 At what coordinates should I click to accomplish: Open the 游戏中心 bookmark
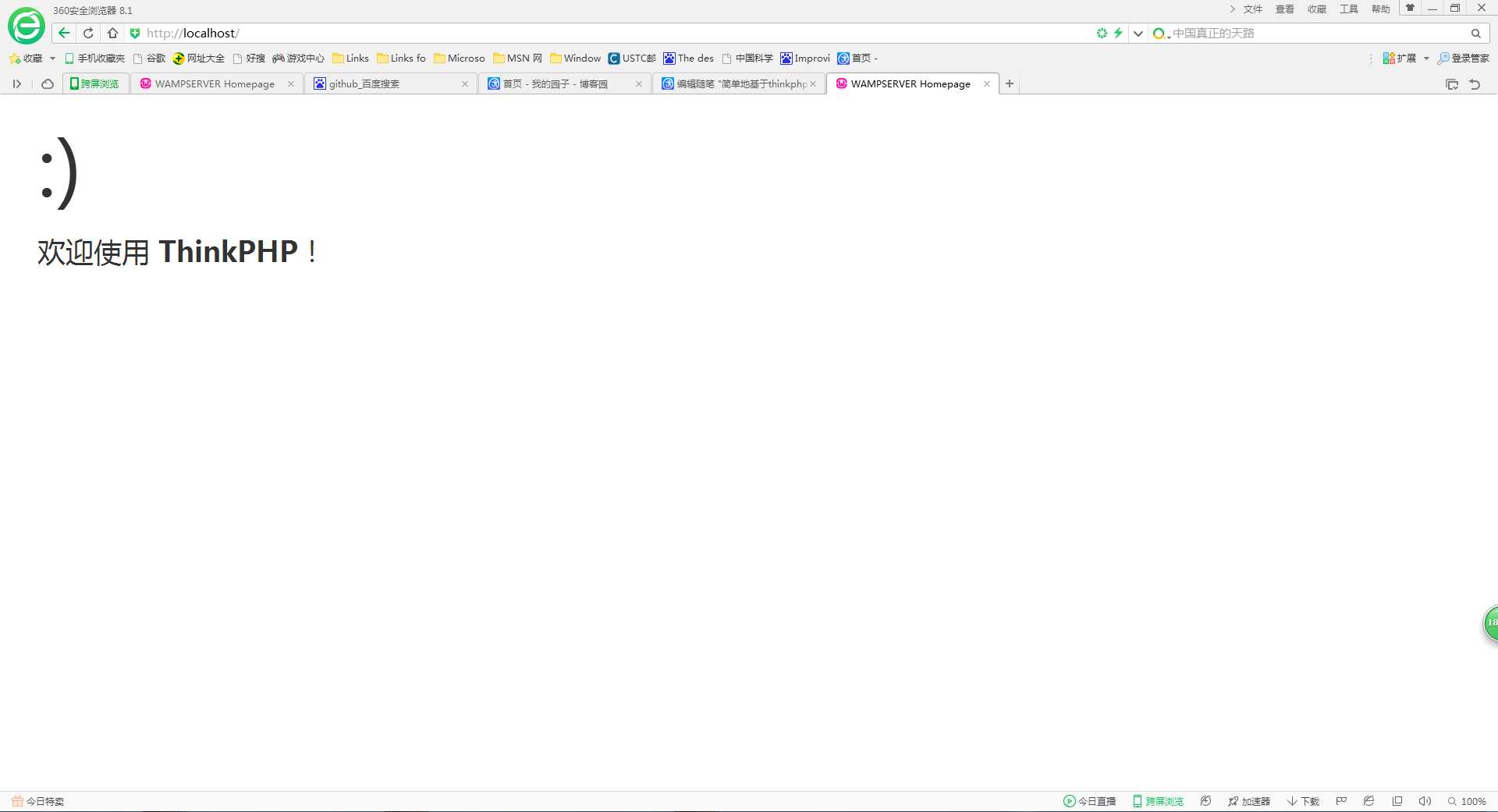pos(298,59)
